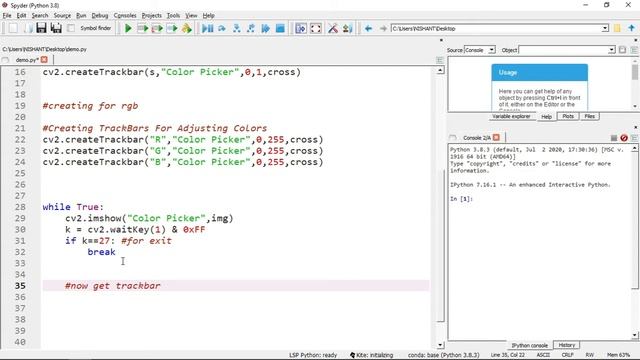
Task: Open the Source Console dropdown
Action: (x=480, y=50)
